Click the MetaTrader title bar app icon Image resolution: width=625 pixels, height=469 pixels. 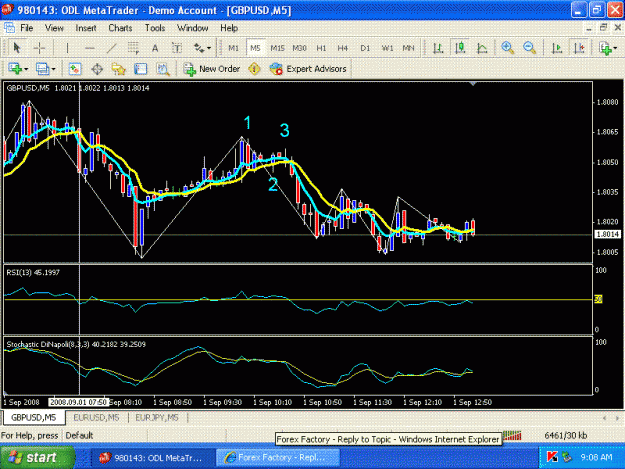[x=8, y=9]
